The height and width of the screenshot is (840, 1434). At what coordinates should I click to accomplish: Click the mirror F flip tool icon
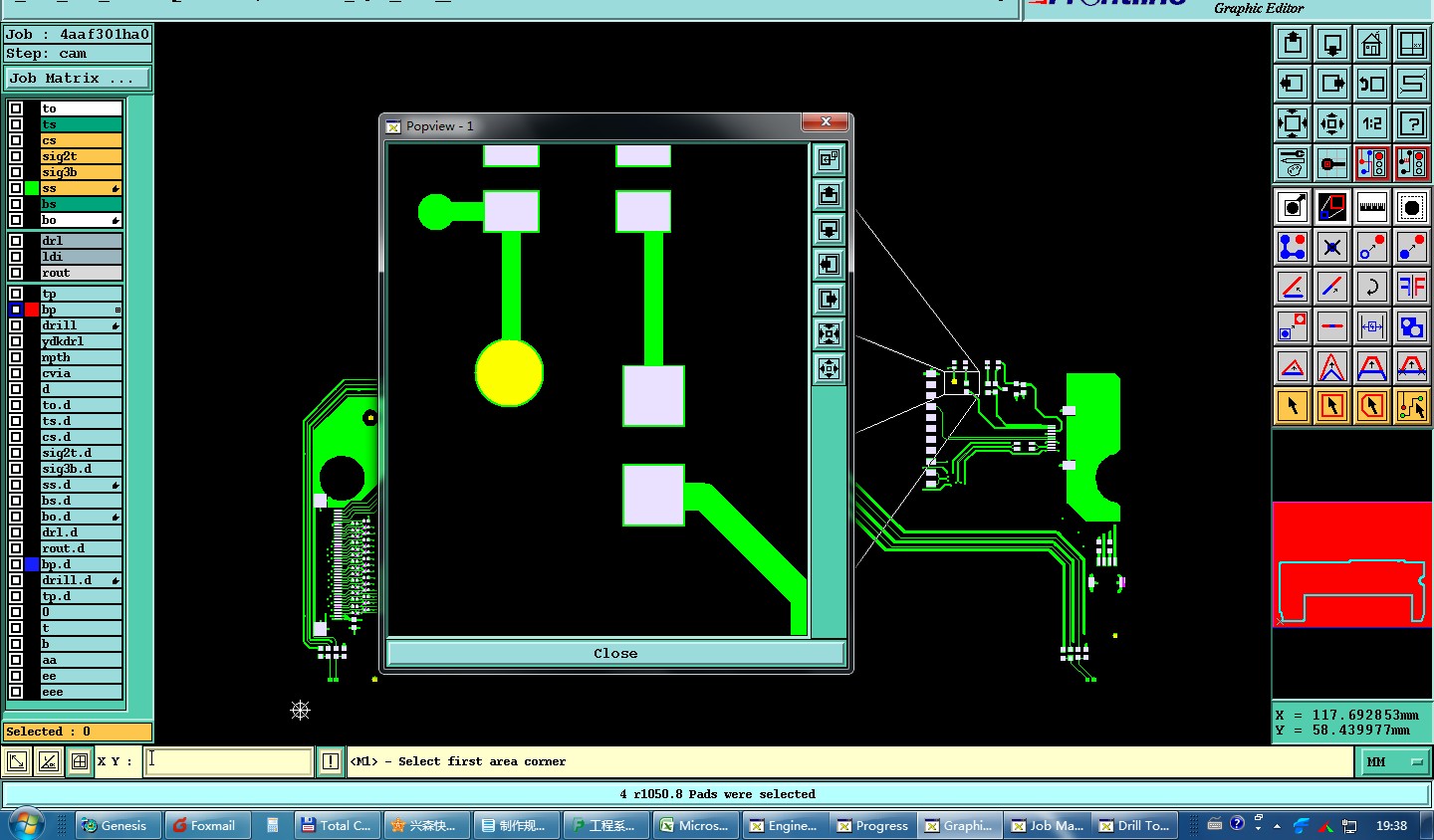click(x=1412, y=287)
